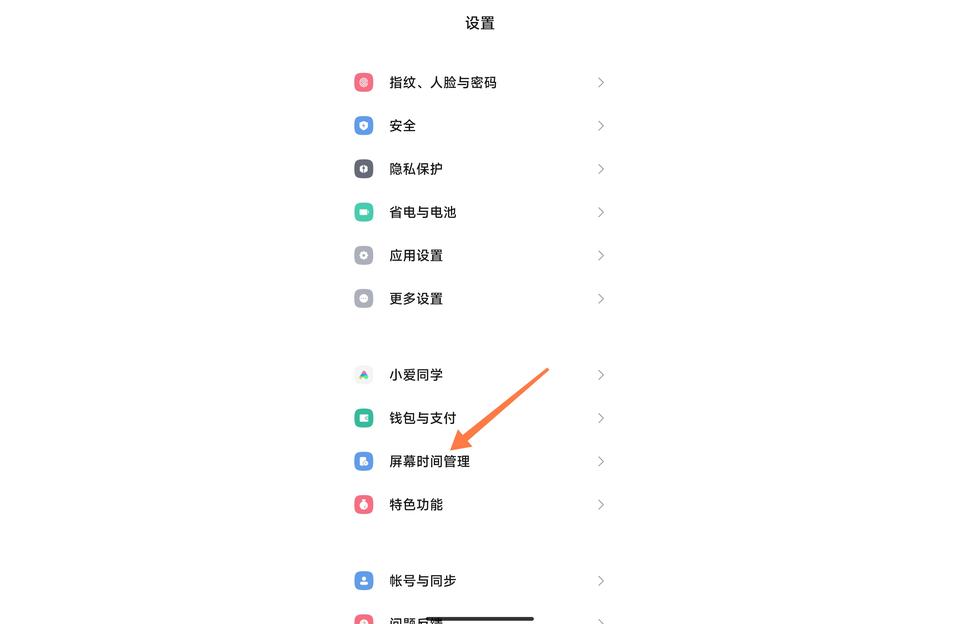Screen dimensions: 960x624
Task: Tap the blue Security shield icon
Action: [x=364, y=126]
